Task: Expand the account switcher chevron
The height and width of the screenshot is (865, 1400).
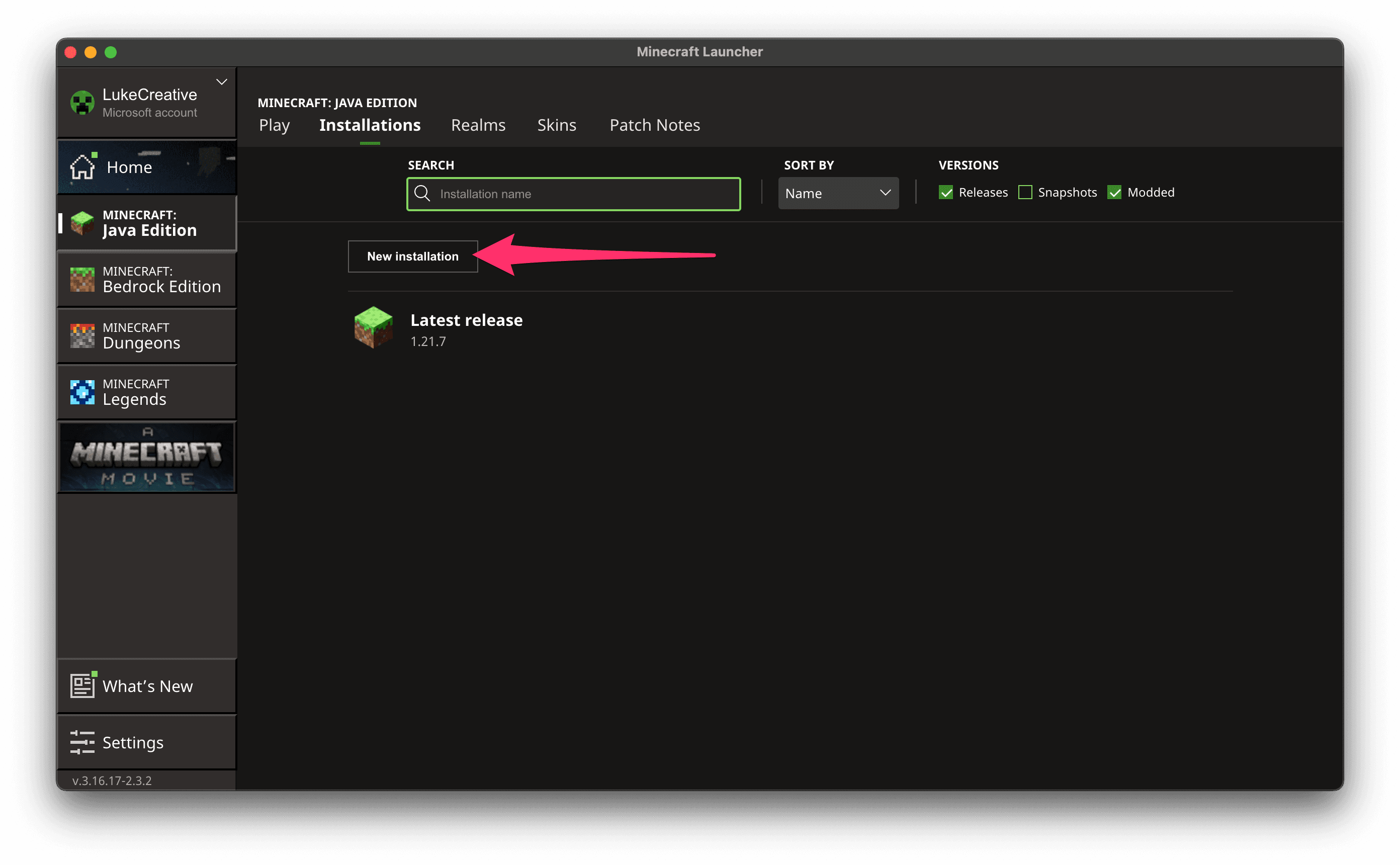Action: click(x=222, y=82)
